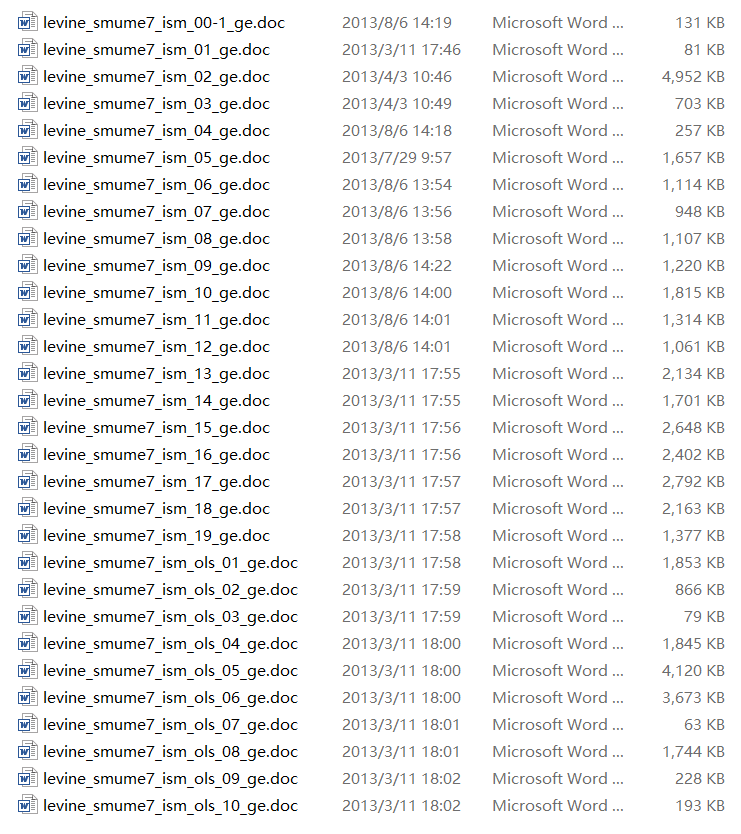Click Word icon of levine_smume7_ism_ols_02_ge.doc
This screenshot has width=741, height=834.
click(x=28, y=589)
